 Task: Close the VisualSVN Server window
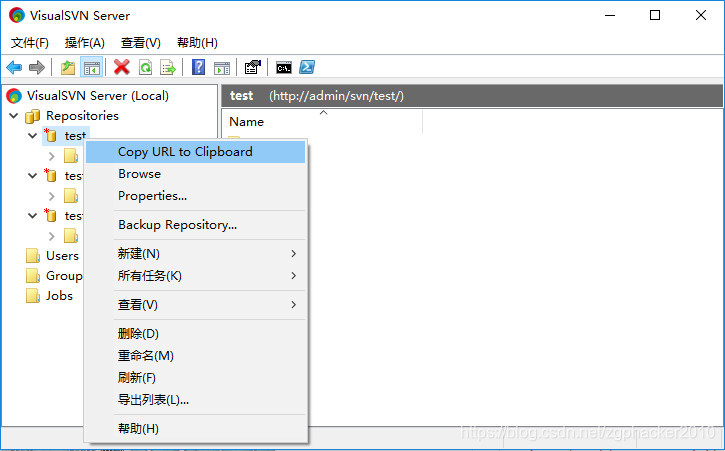700,15
